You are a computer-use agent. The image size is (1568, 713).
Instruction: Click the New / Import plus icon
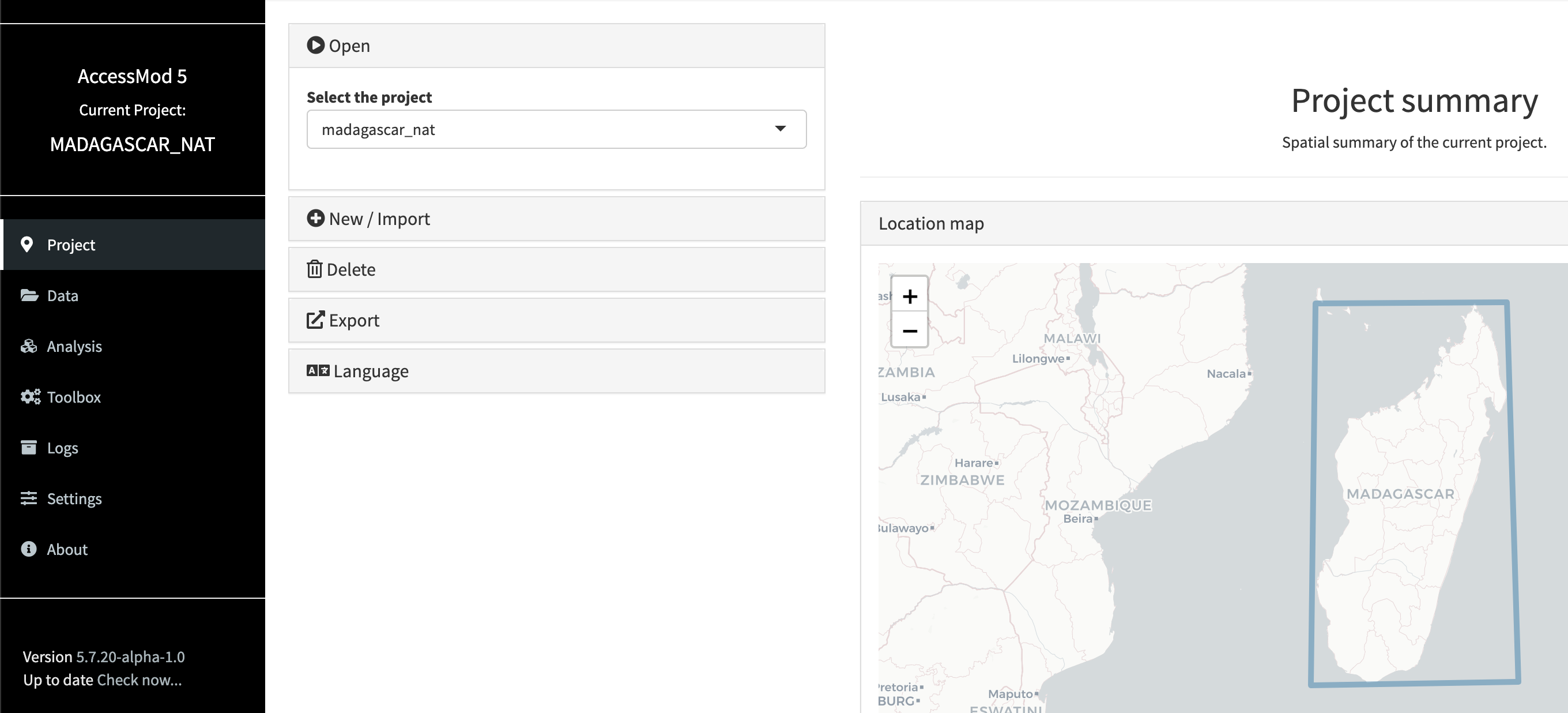point(315,218)
